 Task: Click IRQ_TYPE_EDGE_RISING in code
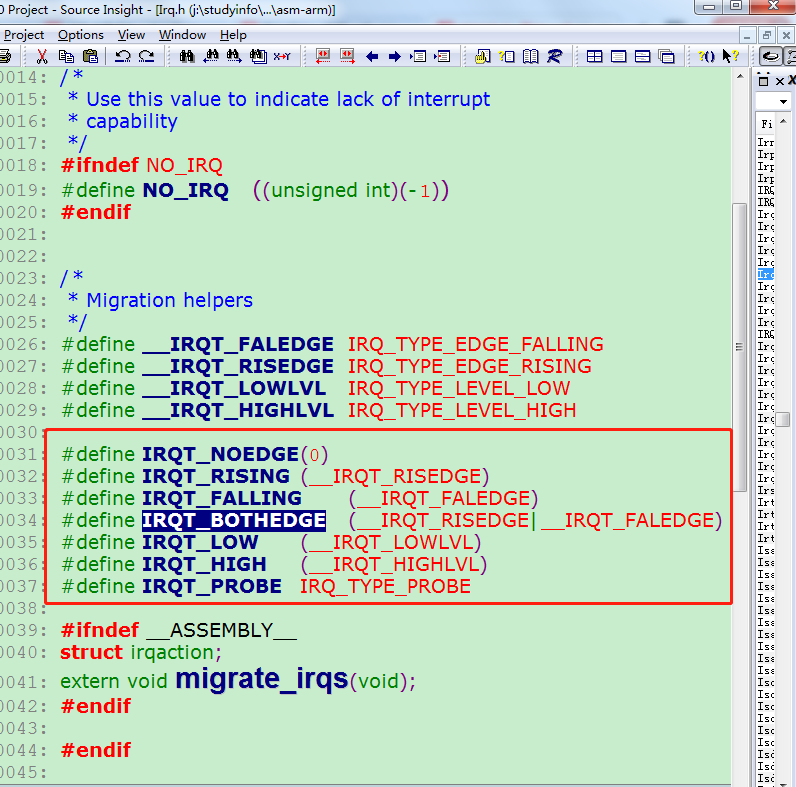click(470, 366)
